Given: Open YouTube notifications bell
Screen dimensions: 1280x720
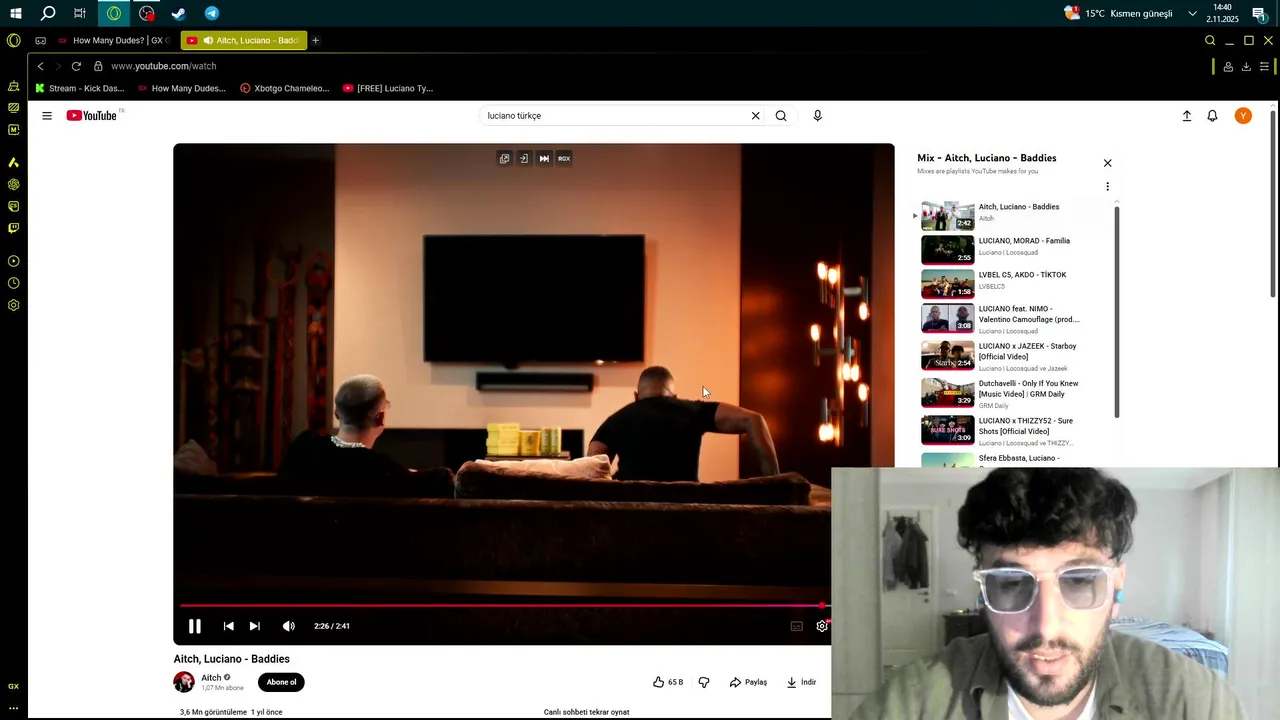Looking at the screenshot, I should click(1212, 116).
